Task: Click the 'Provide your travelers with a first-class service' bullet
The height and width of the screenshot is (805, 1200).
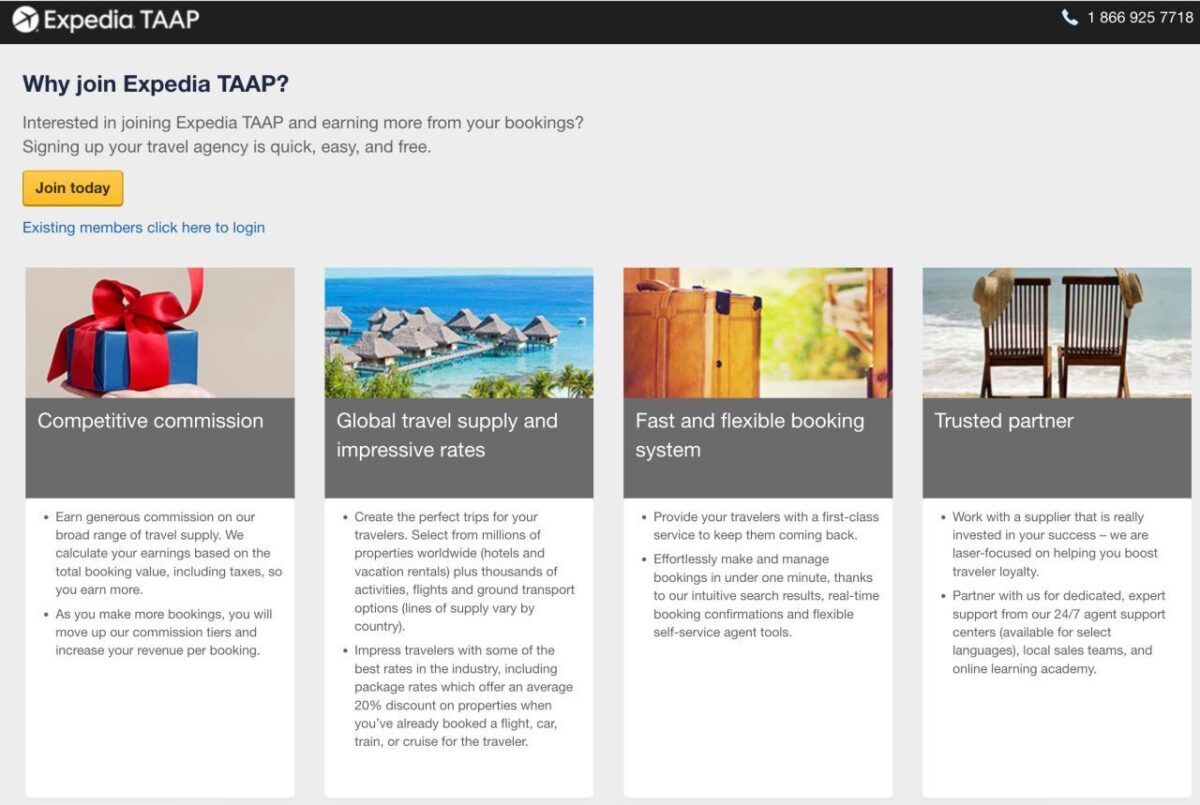Action: 766,526
